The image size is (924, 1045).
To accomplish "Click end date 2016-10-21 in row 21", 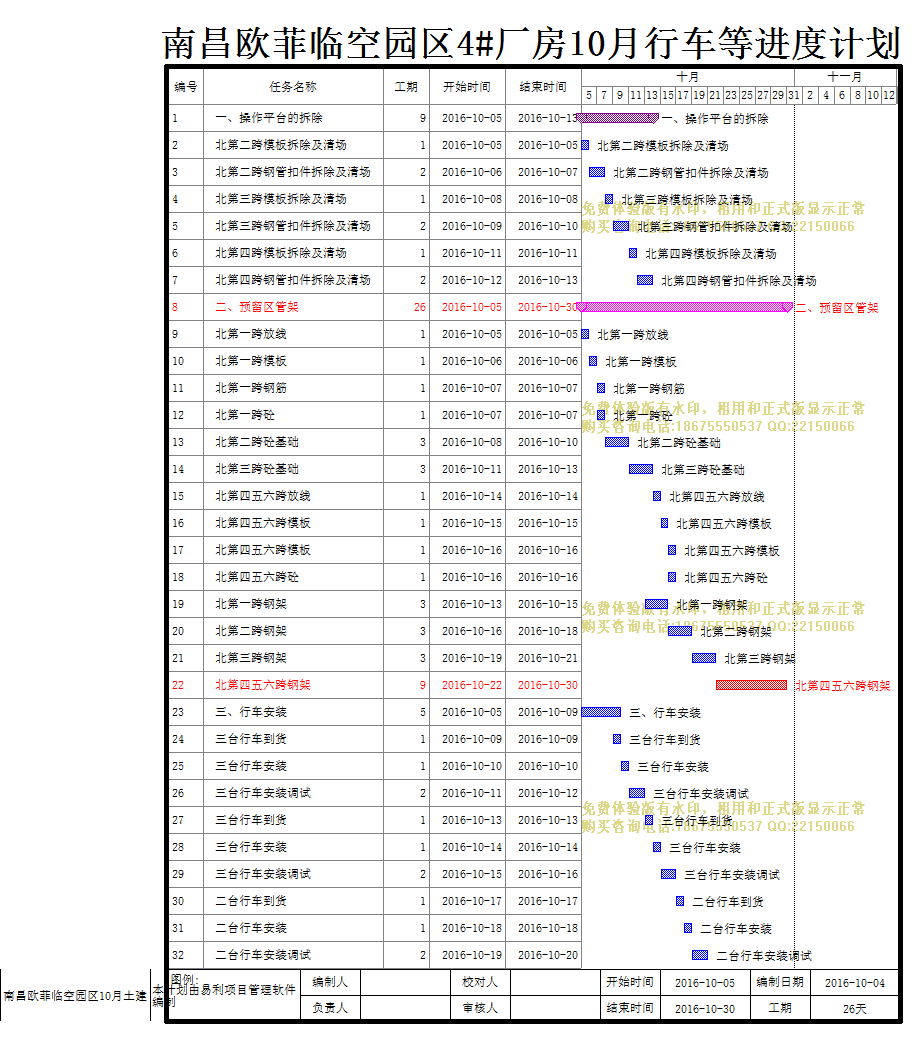I will [x=548, y=658].
